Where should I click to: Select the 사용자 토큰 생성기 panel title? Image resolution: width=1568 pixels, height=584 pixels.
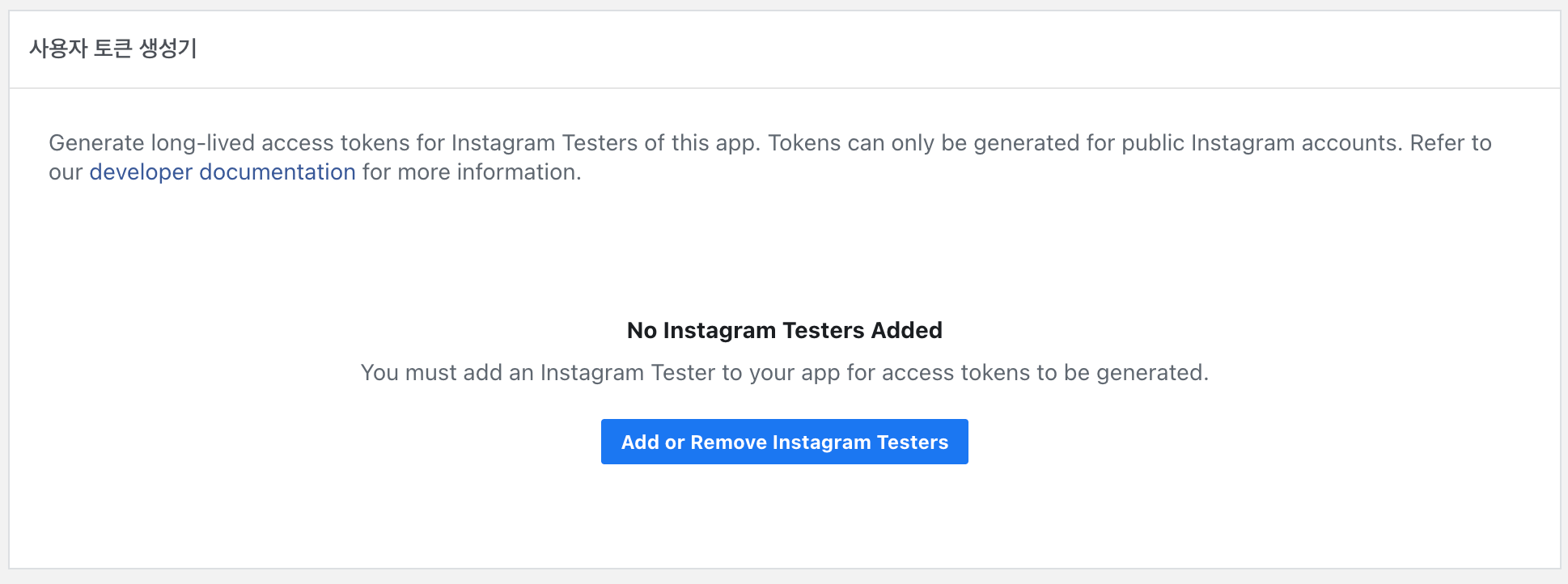113,49
